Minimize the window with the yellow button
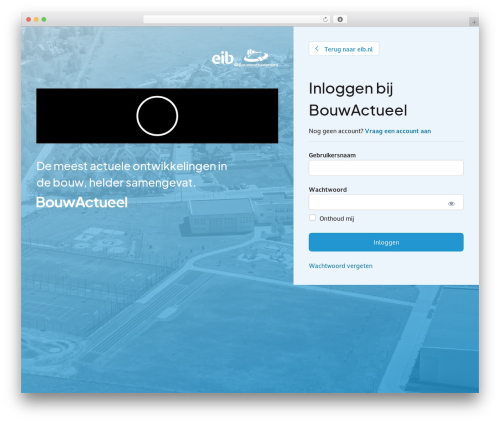This screenshot has width=500, height=423. [x=36, y=20]
